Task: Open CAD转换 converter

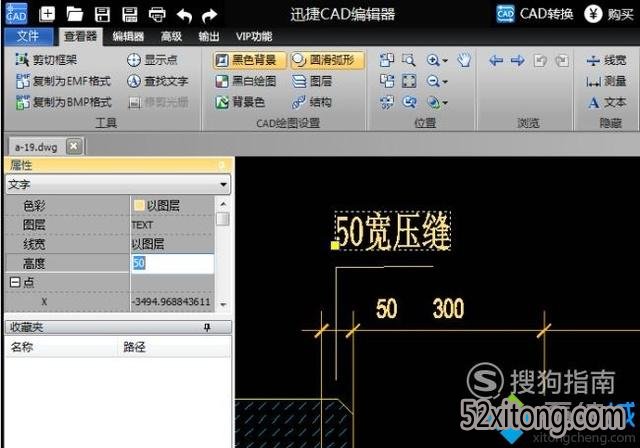Action: (x=535, y=14)
